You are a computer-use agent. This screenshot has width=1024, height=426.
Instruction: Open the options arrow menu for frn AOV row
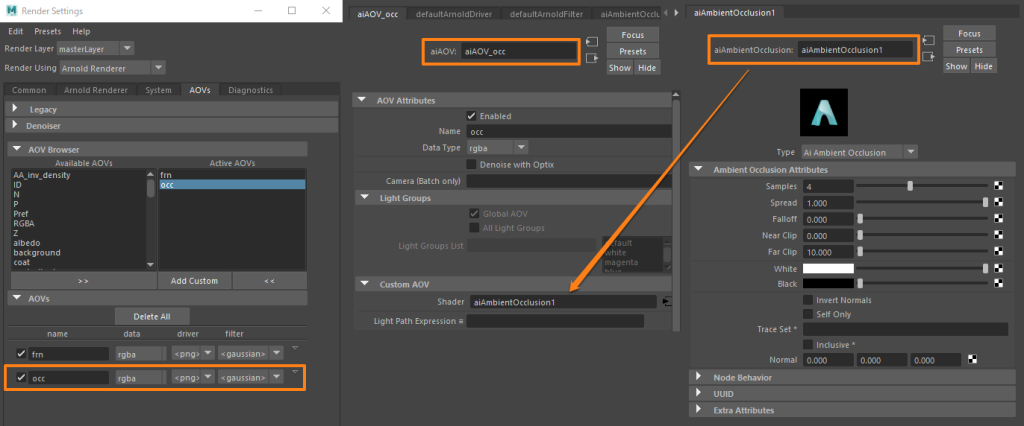295,348
